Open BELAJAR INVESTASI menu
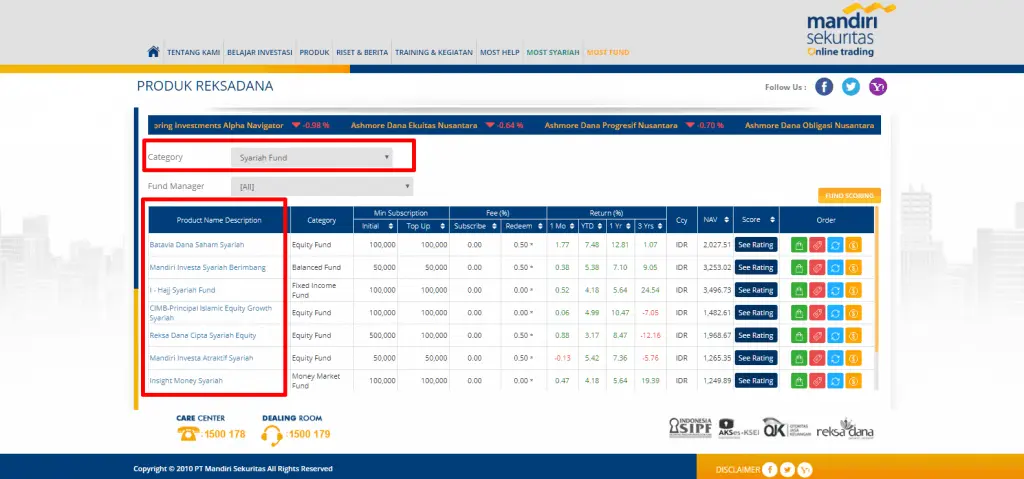 (x=259, y=52)
